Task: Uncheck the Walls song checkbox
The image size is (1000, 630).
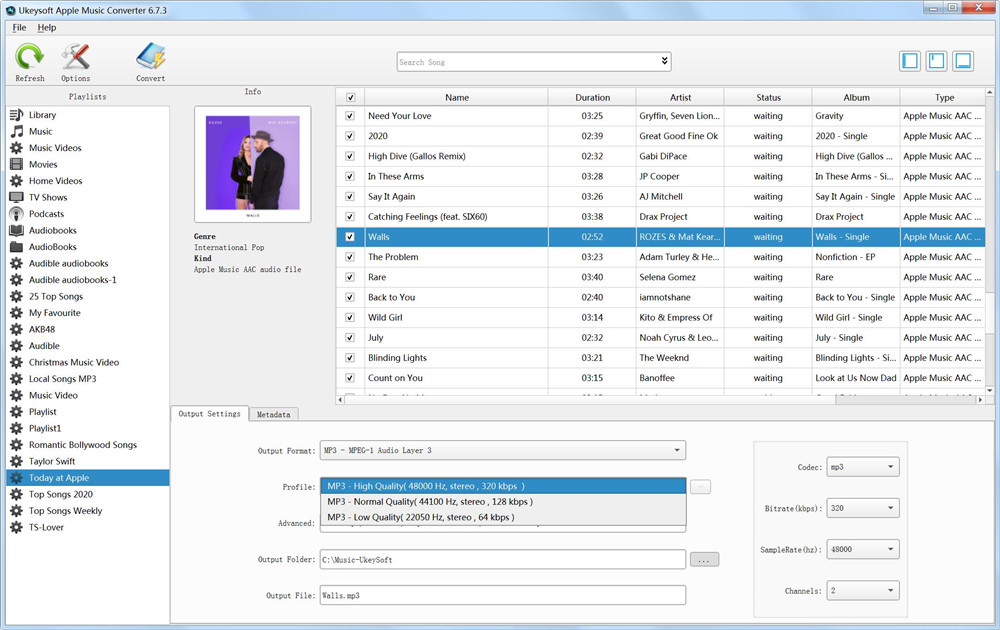Action: click(349, 237)
